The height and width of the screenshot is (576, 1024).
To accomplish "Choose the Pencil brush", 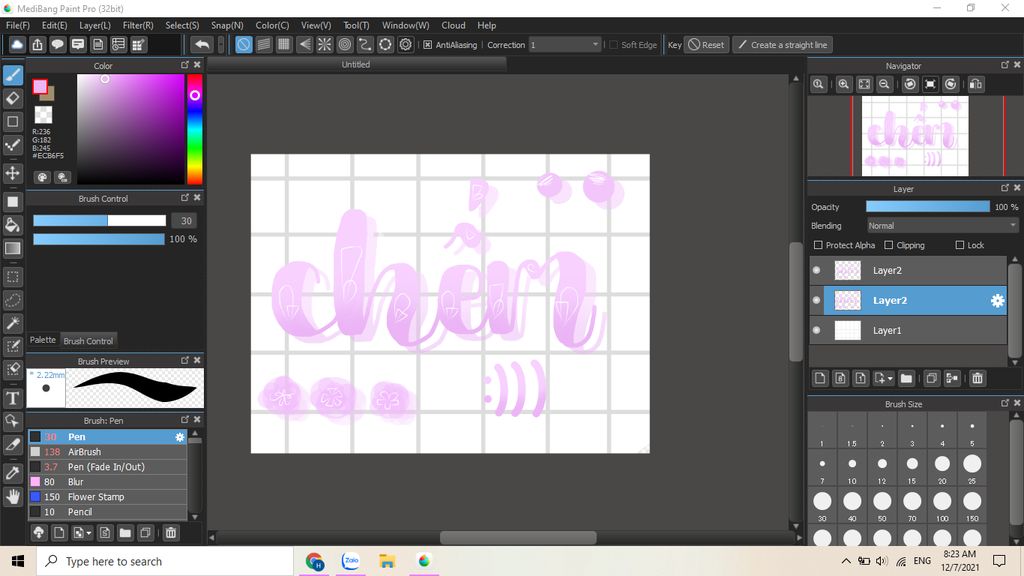I will coord(107,512).
